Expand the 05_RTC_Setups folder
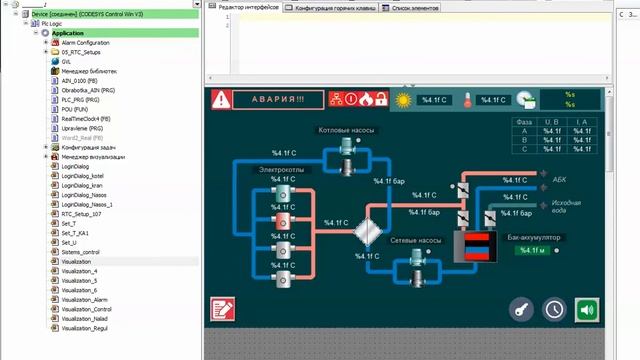Screen dimensions: 640x360 (x=46, y=52)
